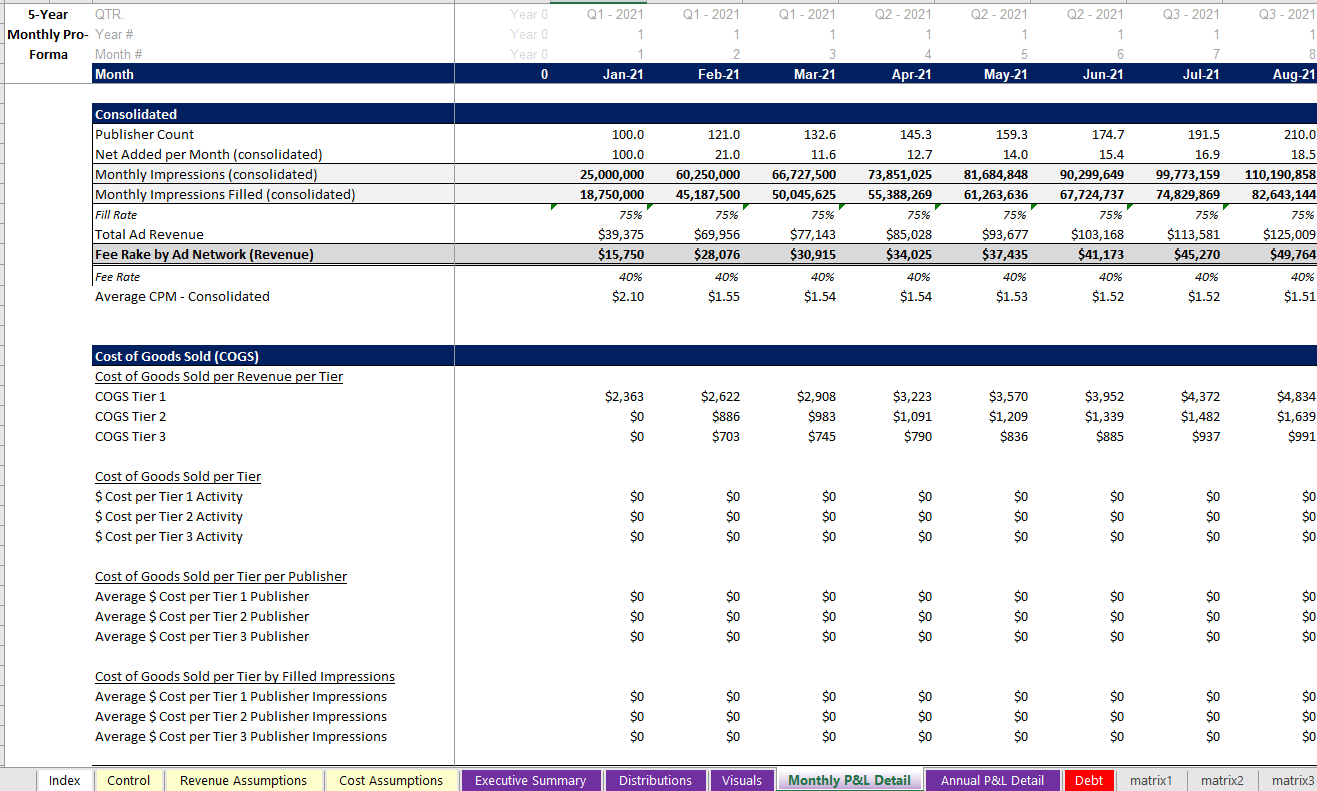Select the Monthly P&L Detail tab
Image resolution: width=1317 pixels, height=791 pixels.
[850, 780]
